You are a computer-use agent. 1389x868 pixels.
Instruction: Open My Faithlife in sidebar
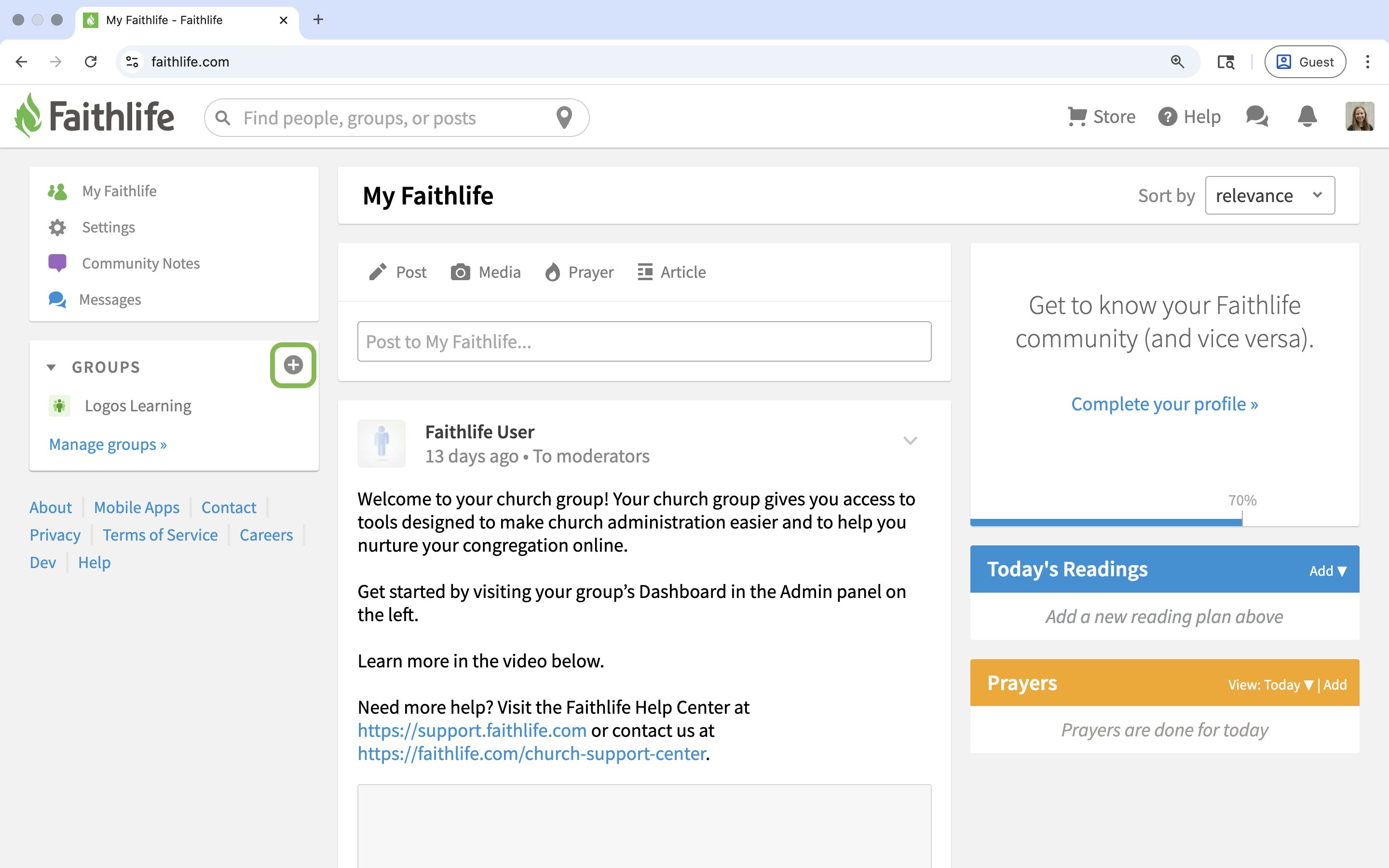(x=120, y=191)
